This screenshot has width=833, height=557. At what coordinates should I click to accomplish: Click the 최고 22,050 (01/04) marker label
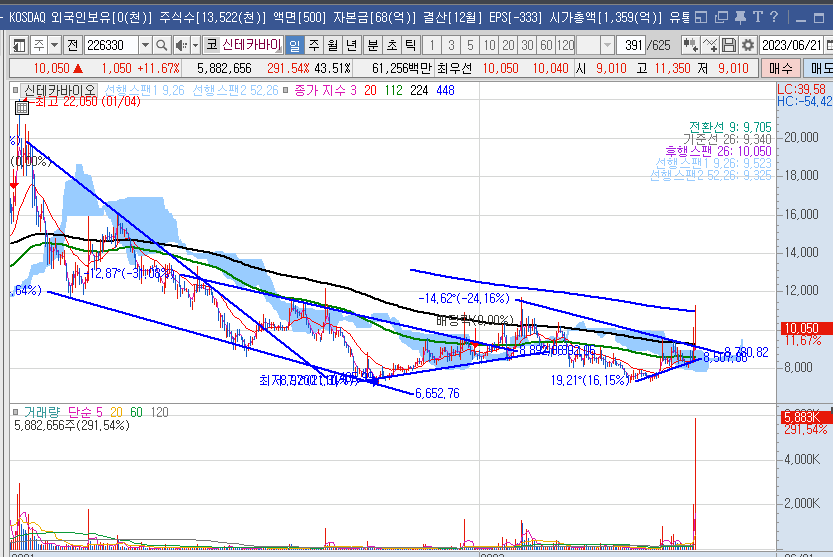[88, 101]
